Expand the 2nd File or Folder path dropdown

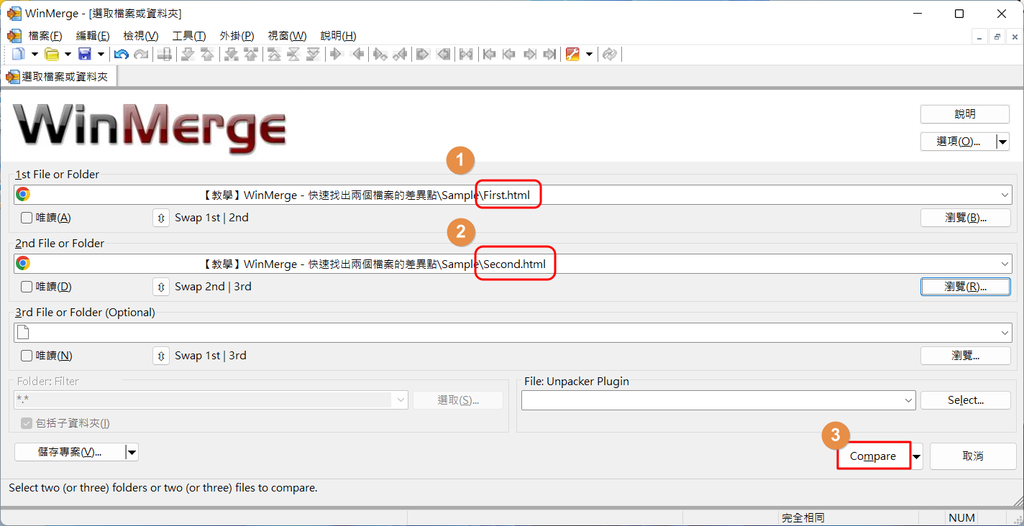click(x=1004, y=263)
